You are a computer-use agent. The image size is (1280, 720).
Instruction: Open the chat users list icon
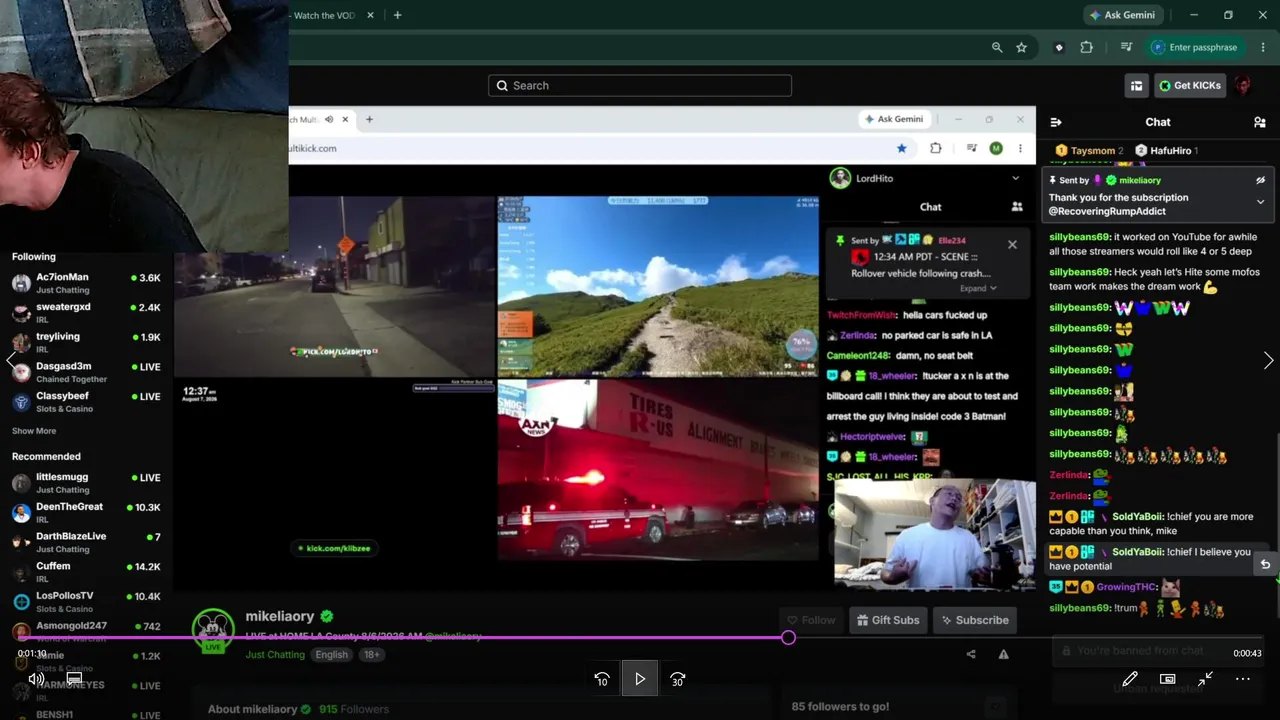pyautogui.click(x=1260, y=122)
